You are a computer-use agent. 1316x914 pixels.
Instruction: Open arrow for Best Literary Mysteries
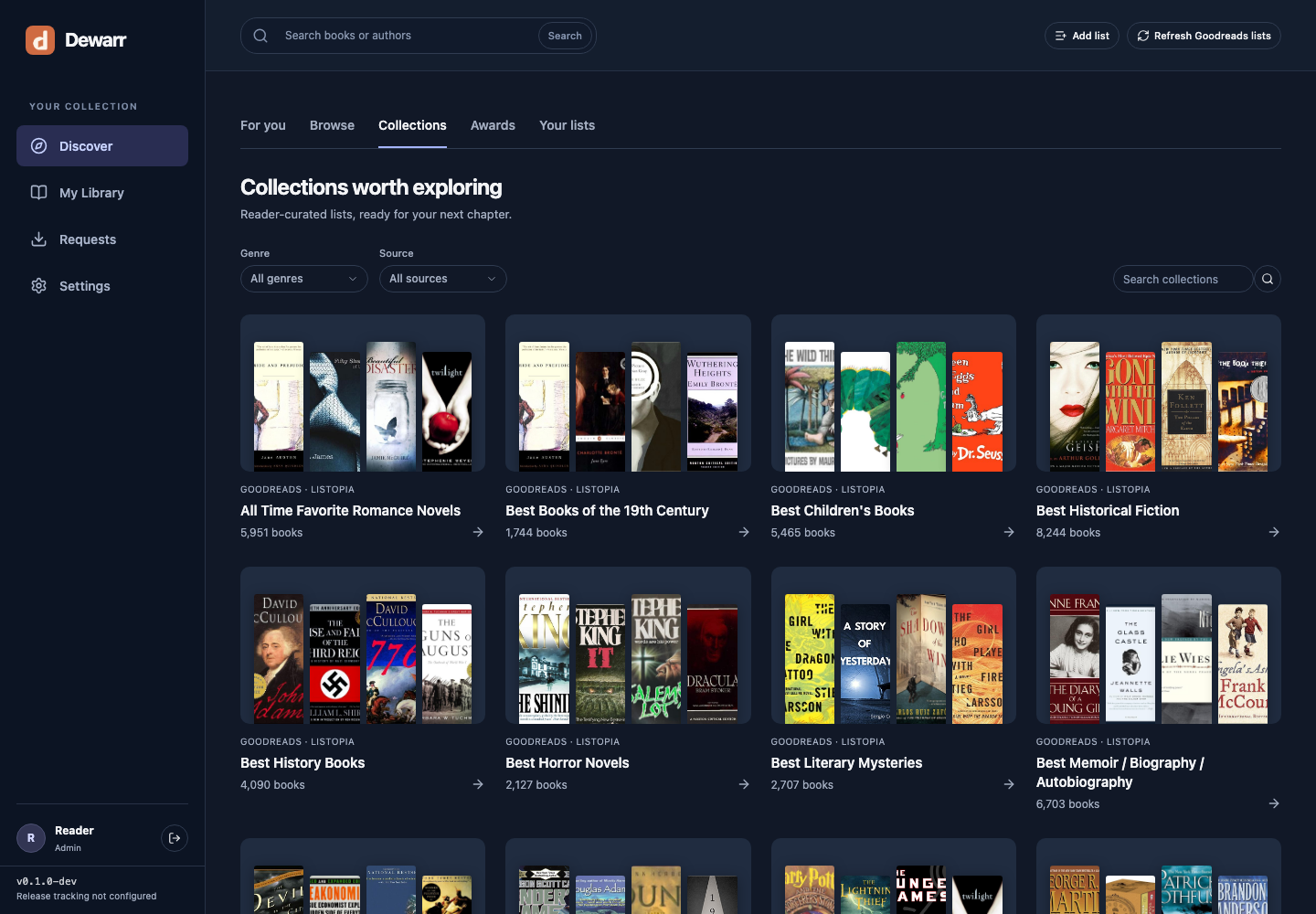1009,784
